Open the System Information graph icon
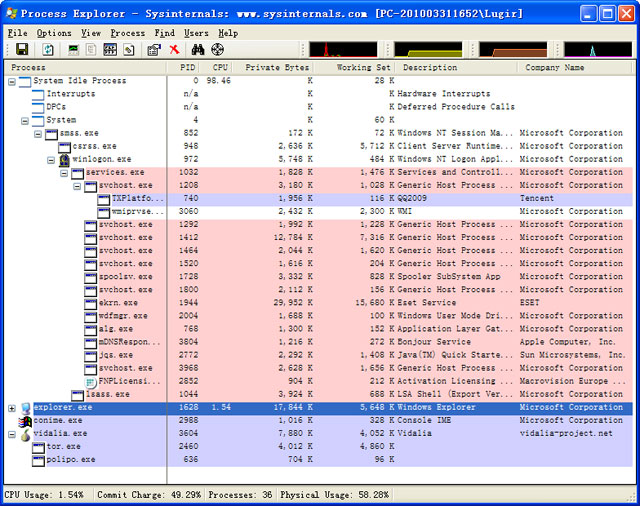Viewport: 640px width, 506px height. point(73,49)
